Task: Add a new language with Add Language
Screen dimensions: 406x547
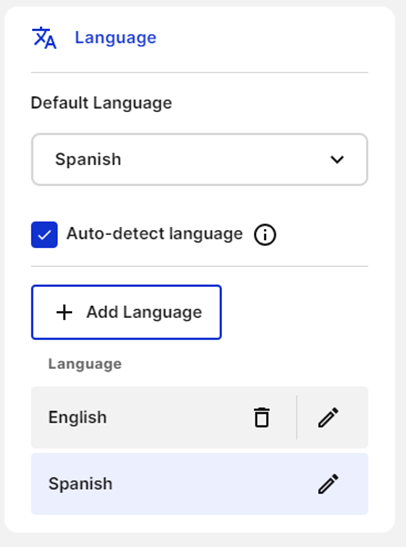Action: click(126, 312)
